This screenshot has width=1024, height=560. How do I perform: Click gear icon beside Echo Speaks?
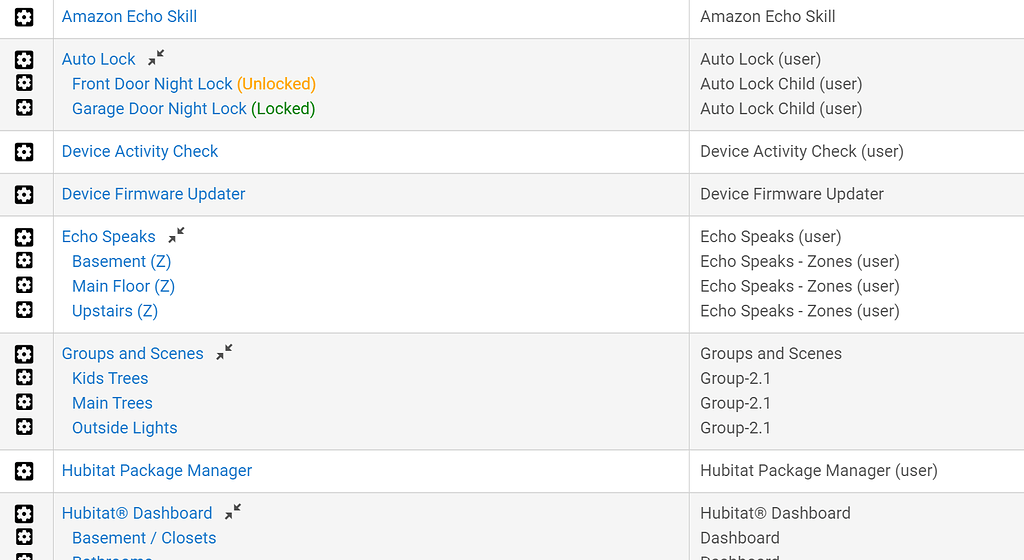point(24,237)
